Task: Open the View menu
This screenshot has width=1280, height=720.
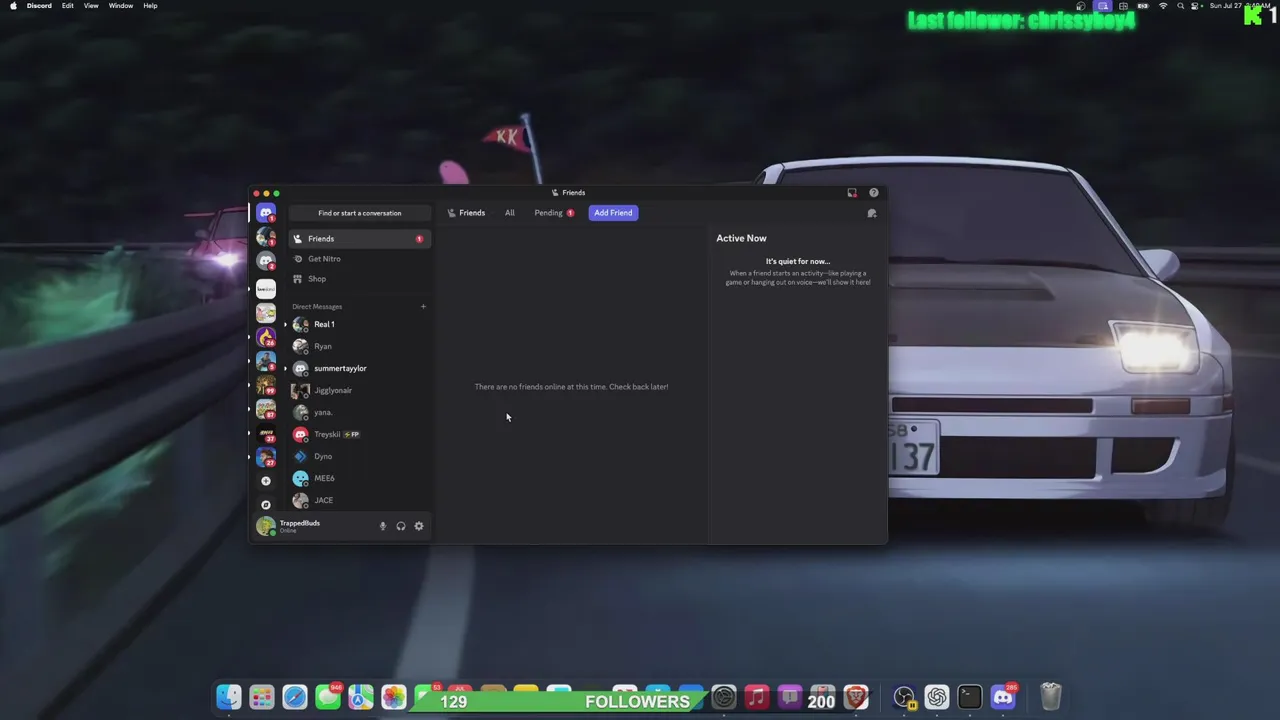Action: coord(91,6)
